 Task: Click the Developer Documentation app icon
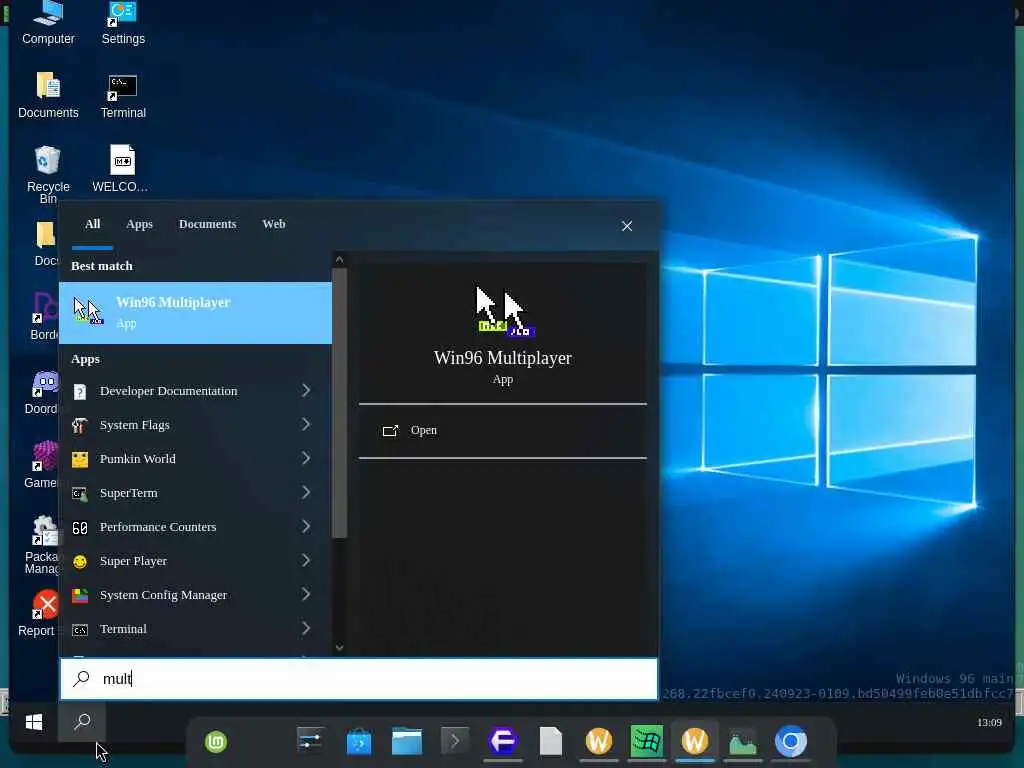point(80,391)
